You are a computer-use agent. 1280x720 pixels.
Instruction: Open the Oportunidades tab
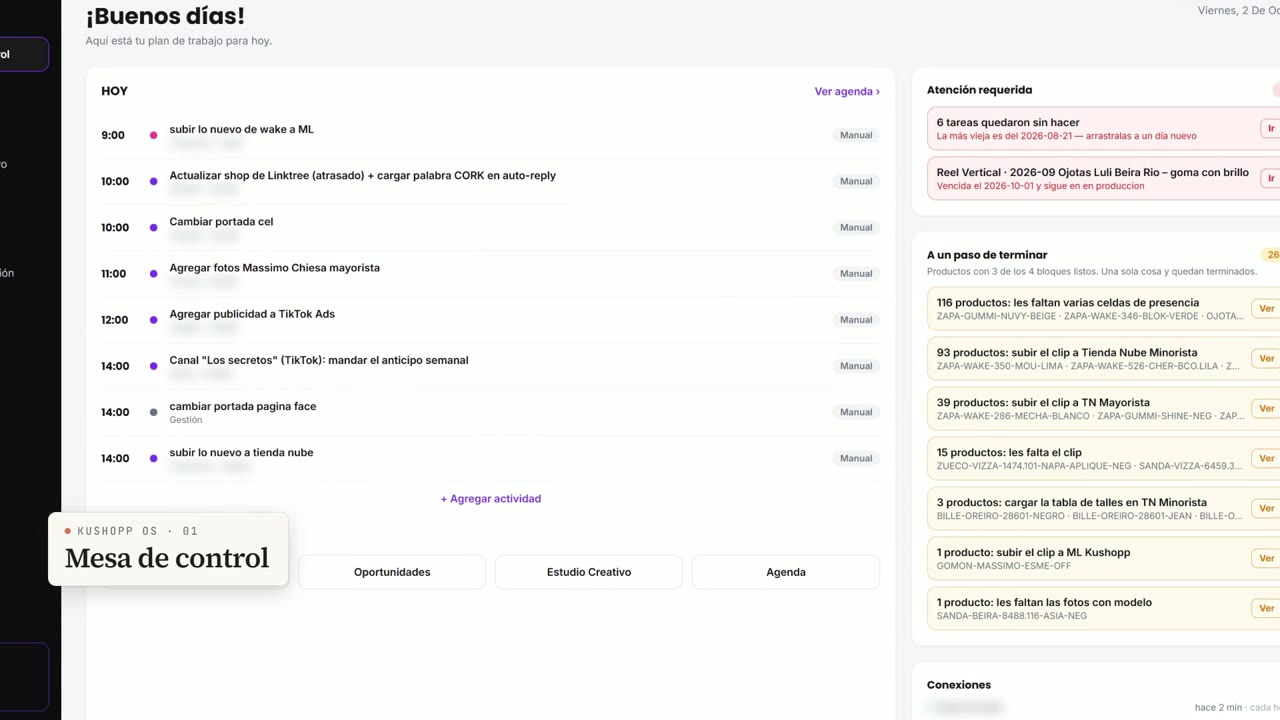tap(392, 572)
